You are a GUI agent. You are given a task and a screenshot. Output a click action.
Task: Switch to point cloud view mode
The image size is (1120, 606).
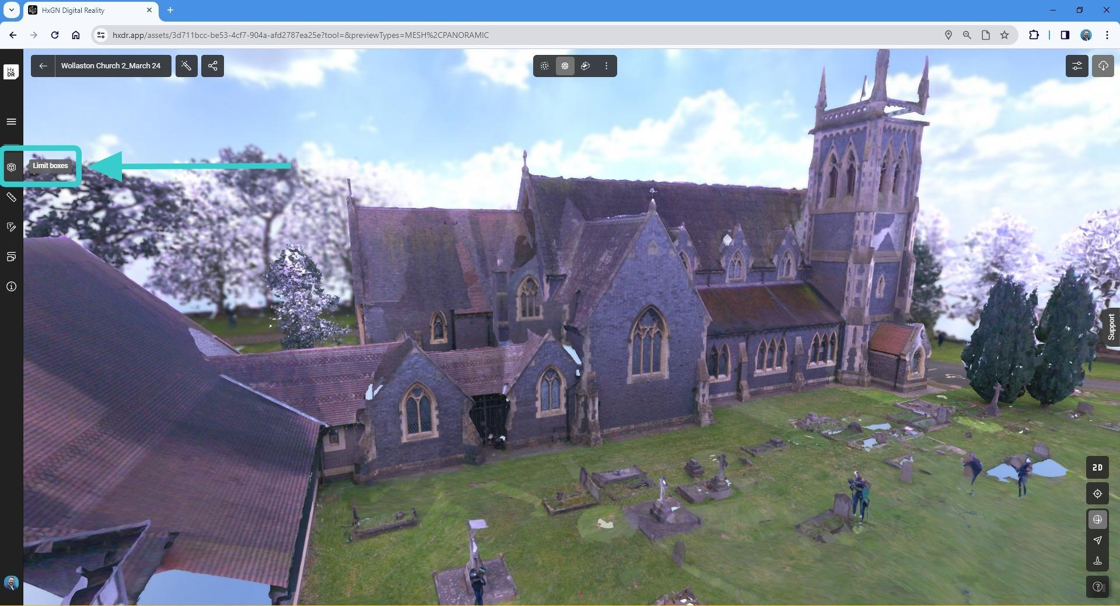544,66
